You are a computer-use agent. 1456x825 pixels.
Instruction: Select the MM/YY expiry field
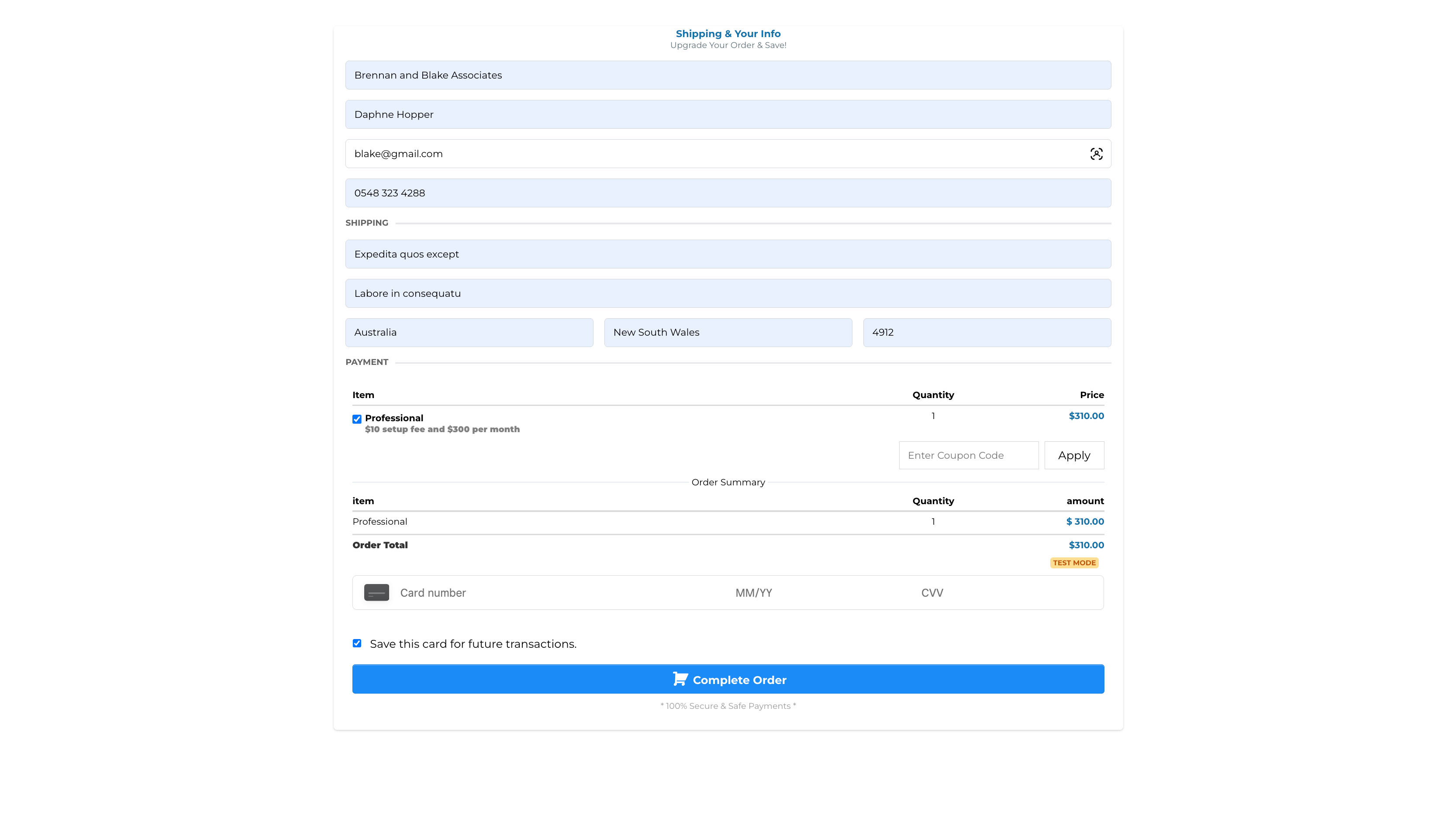coord(753,593)
